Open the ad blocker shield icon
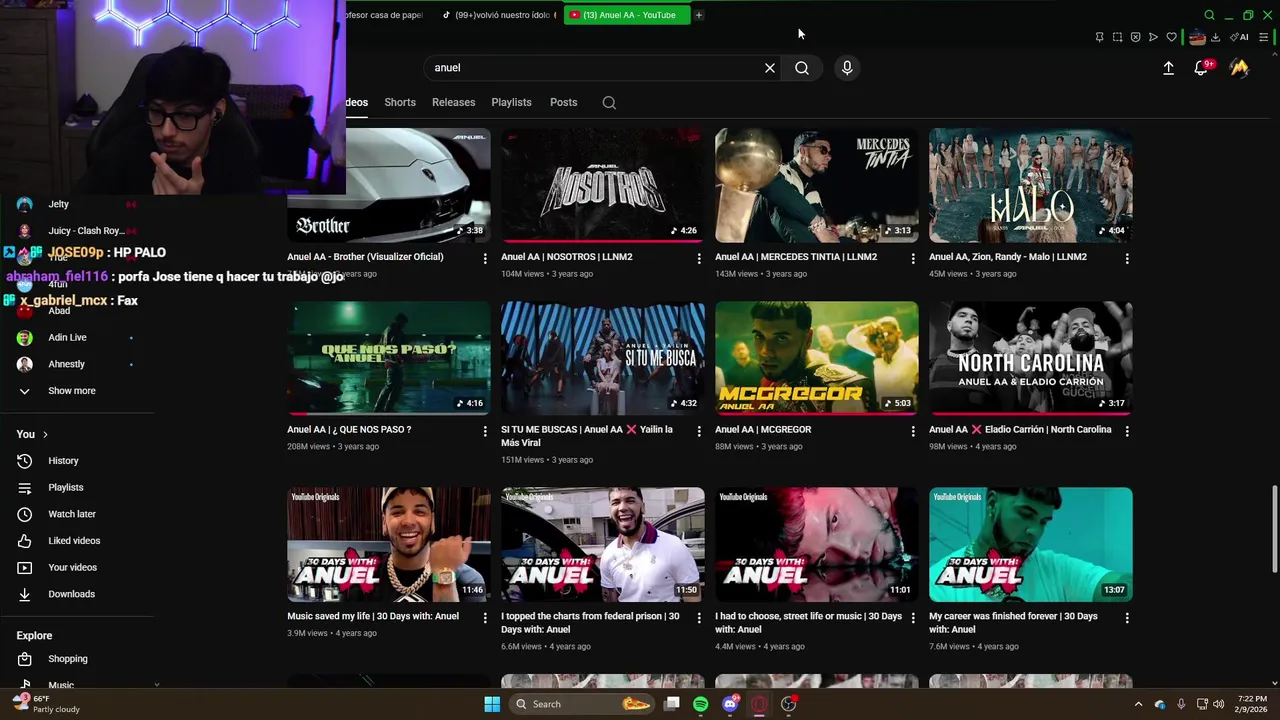The width and height of the screenshot is (1280, 720). point(1135,37)
